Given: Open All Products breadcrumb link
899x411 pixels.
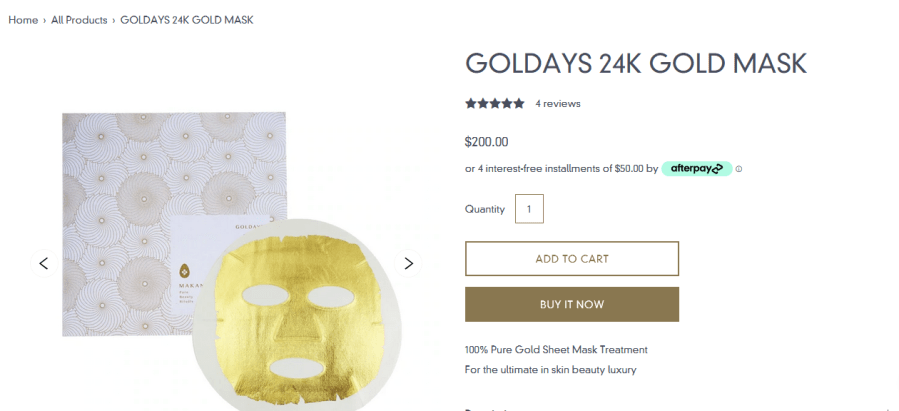Looking at the screenshot, I should tap(79, 20).
